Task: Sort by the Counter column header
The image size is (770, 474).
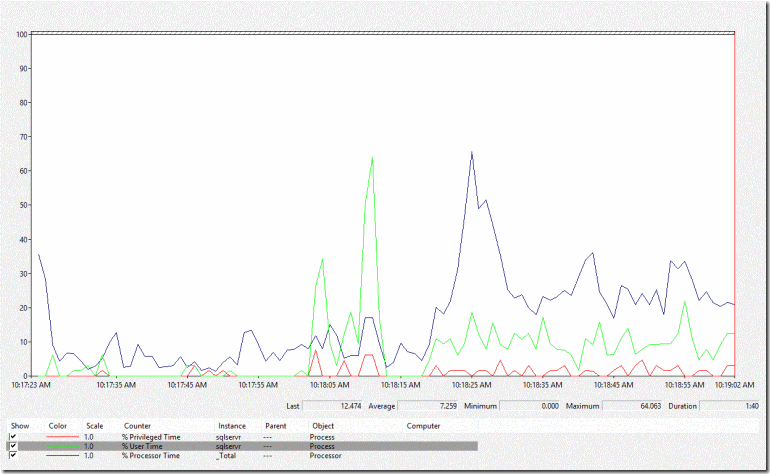Action: tap(137, 426)
